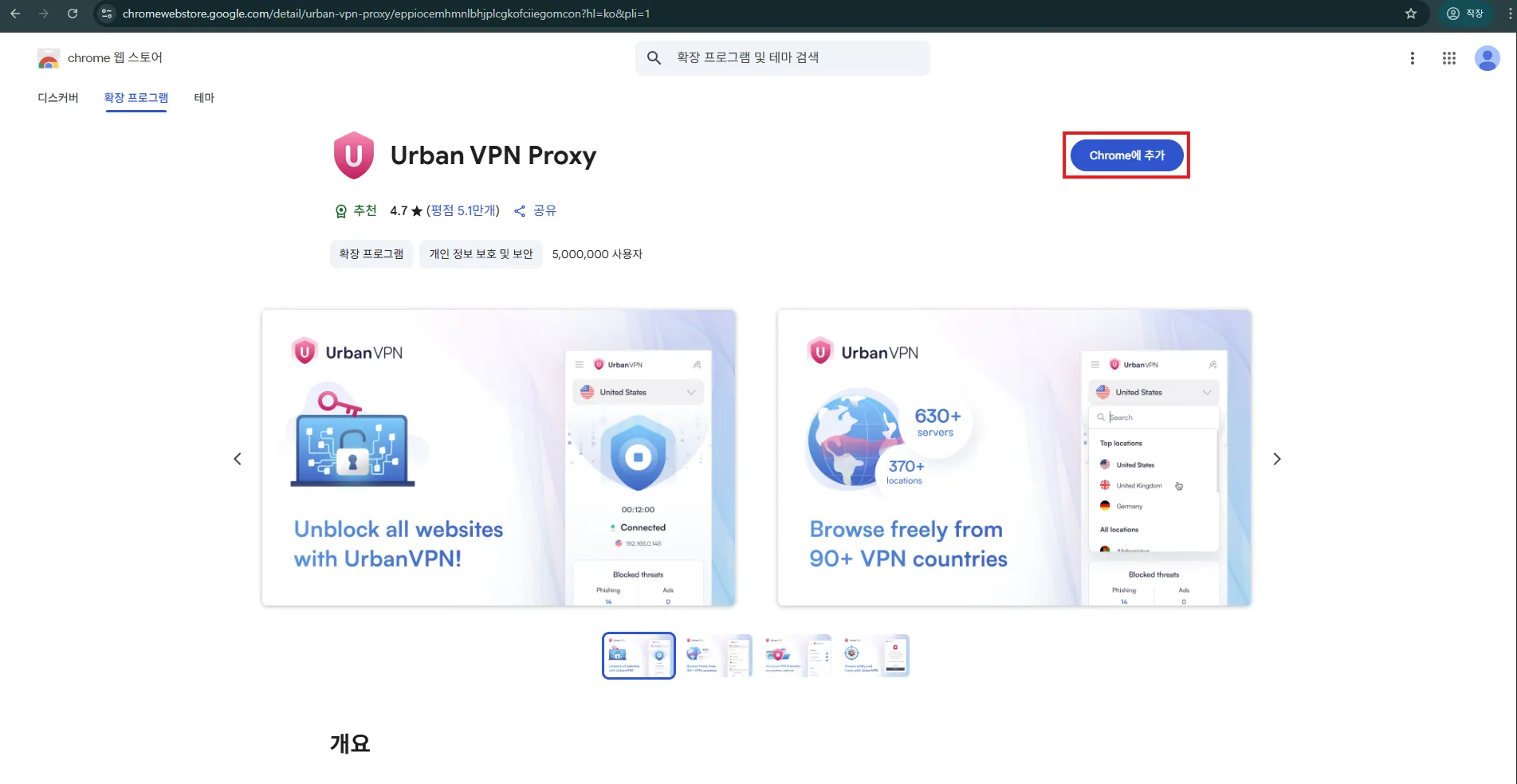Switch to the 확장 프로그램 tab
The image size is (1517, 784).
136,98
